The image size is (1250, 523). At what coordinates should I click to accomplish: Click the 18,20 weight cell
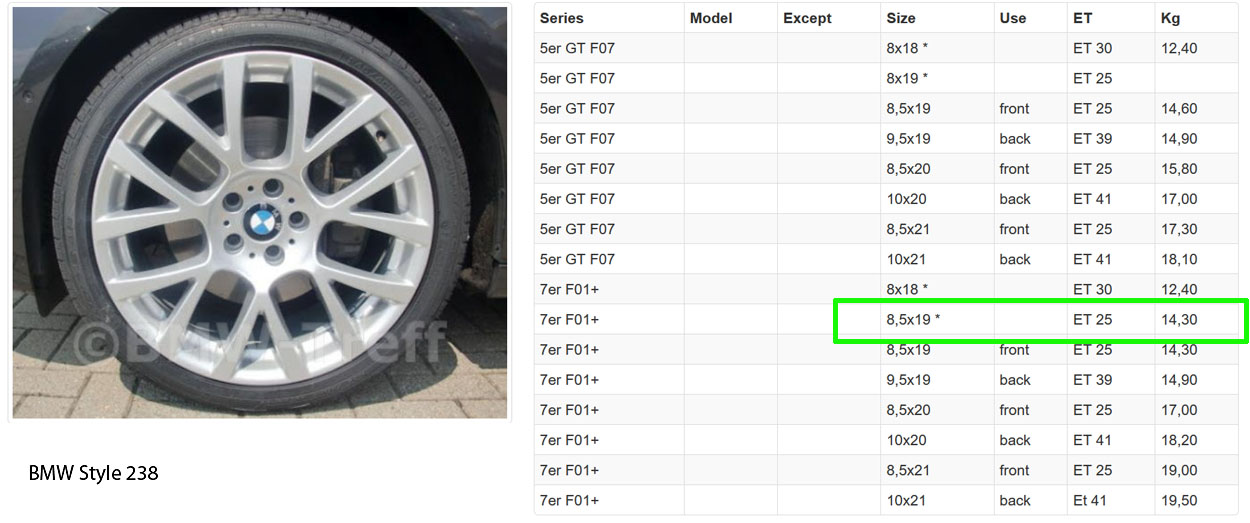[1179, 440]
